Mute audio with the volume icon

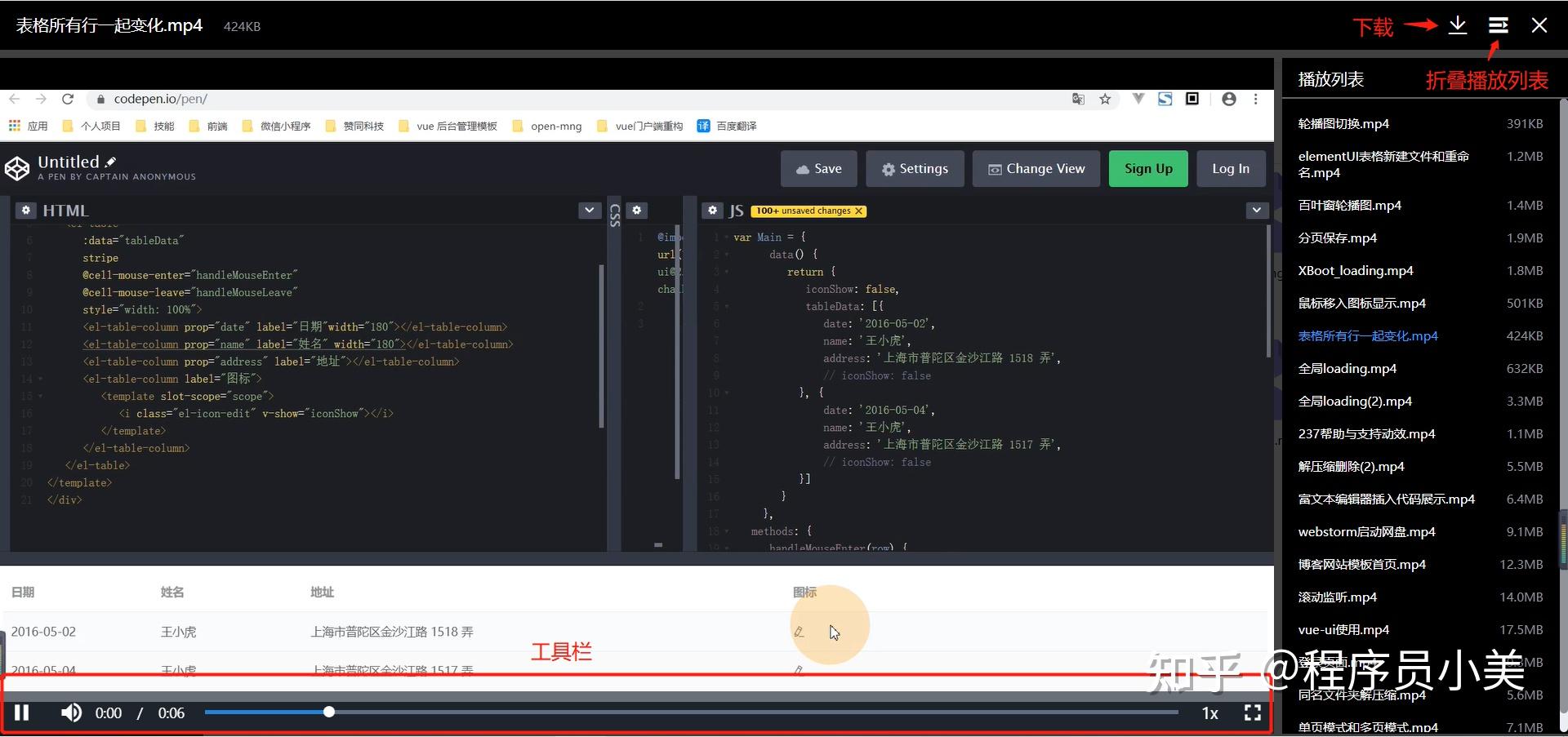click(x=71, y=713)
